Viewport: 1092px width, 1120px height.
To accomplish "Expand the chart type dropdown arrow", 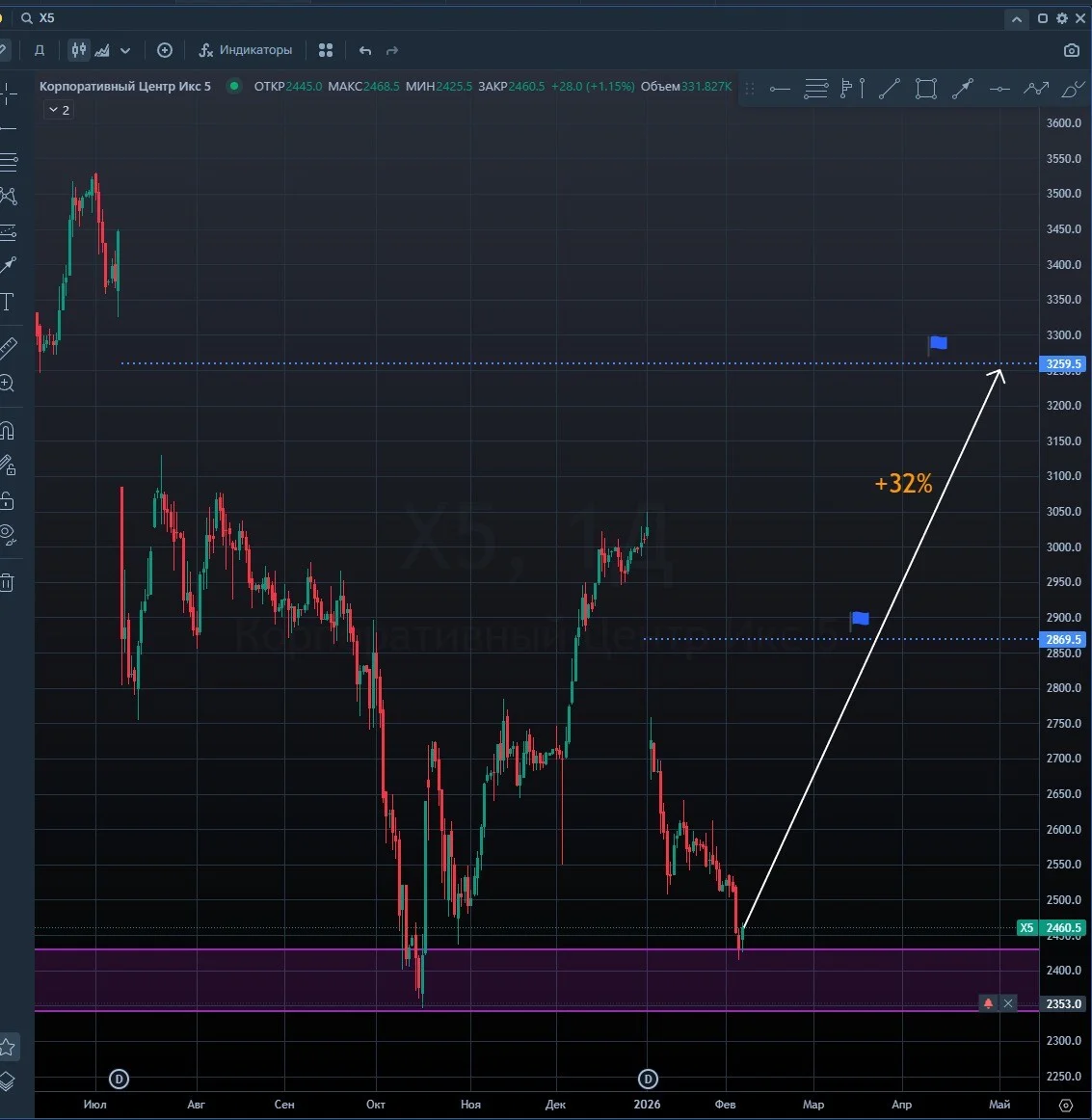I will point(125,51).
